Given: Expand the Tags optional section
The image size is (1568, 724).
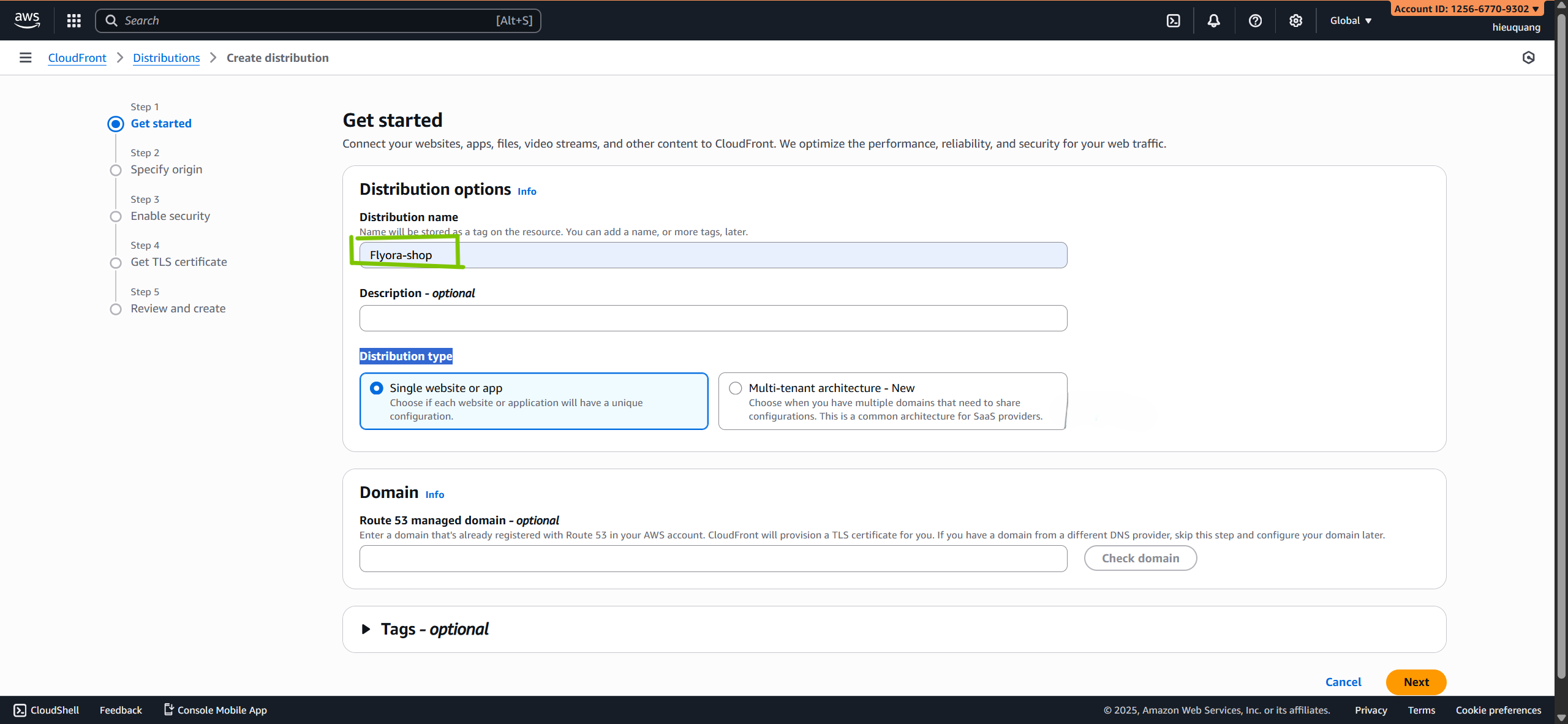Looking at the screenshot, I should 366,629.
